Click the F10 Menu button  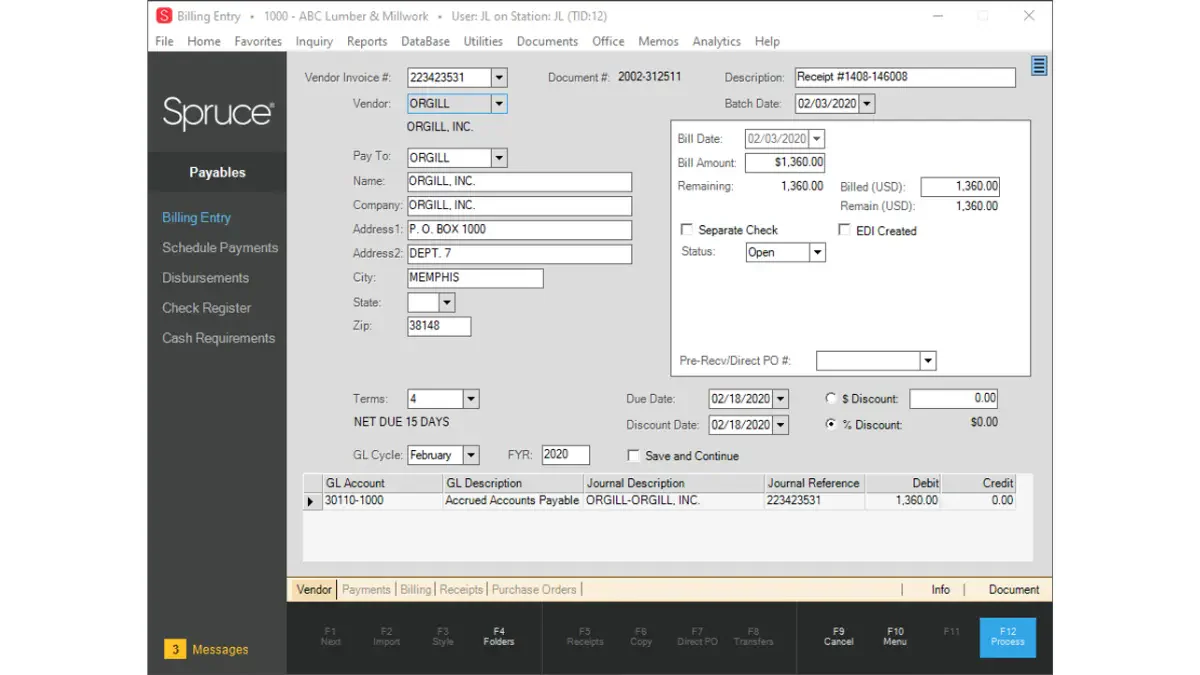895,637
